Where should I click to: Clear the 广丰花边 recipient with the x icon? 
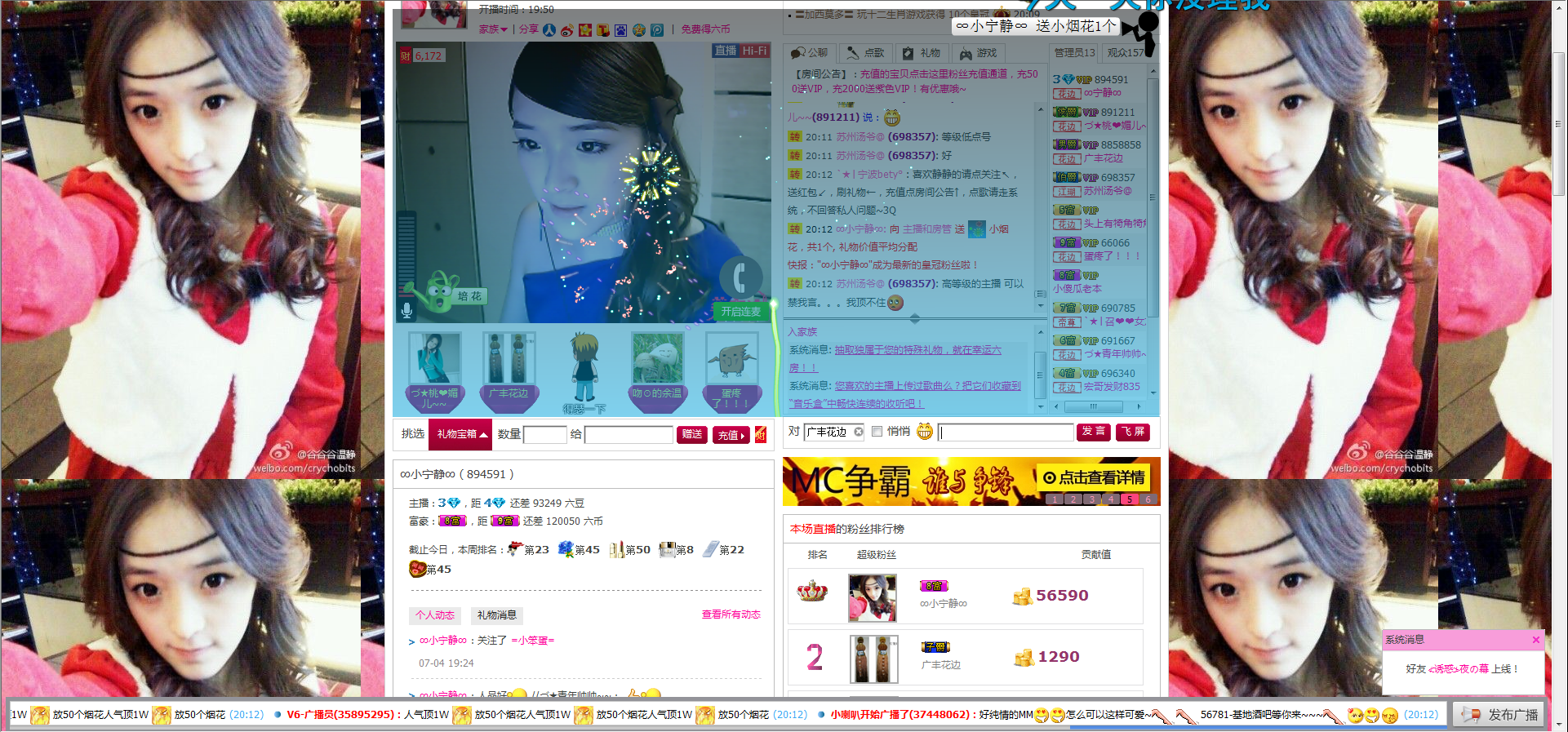(x=859, y=432)
